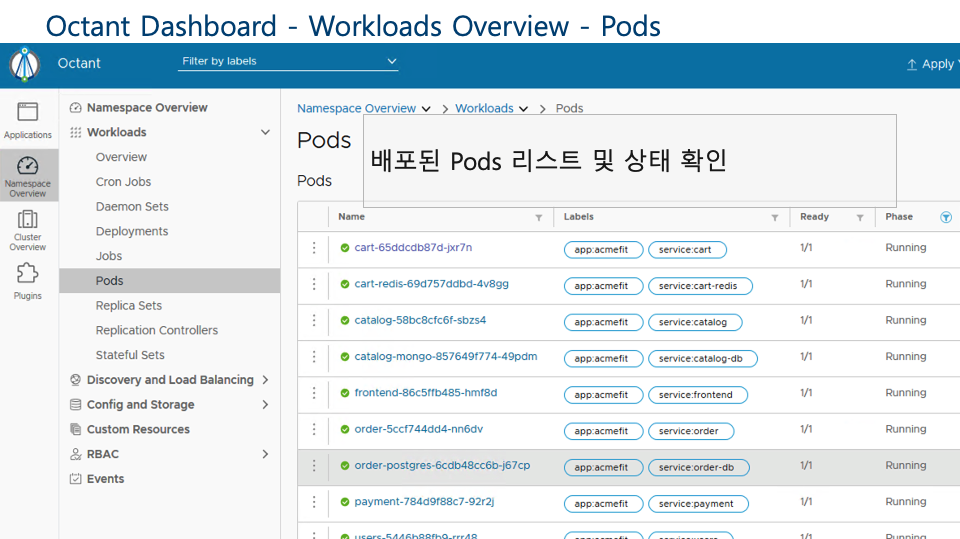Click the service:frontend label chip

tap(698, 395)
